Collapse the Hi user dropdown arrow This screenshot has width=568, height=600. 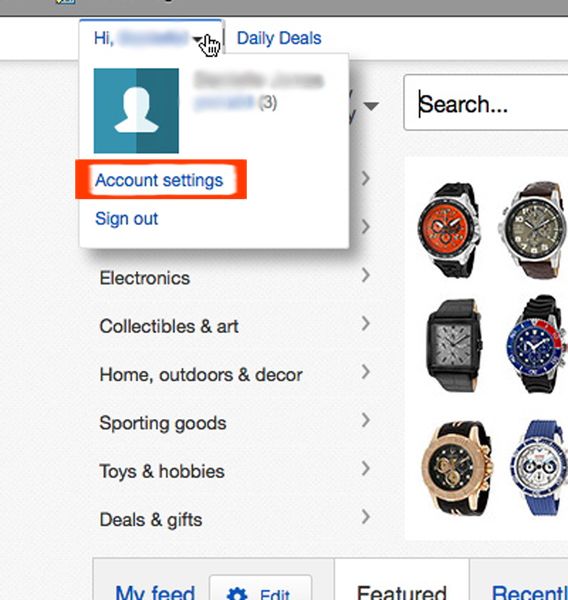click(x=197, y=39)
